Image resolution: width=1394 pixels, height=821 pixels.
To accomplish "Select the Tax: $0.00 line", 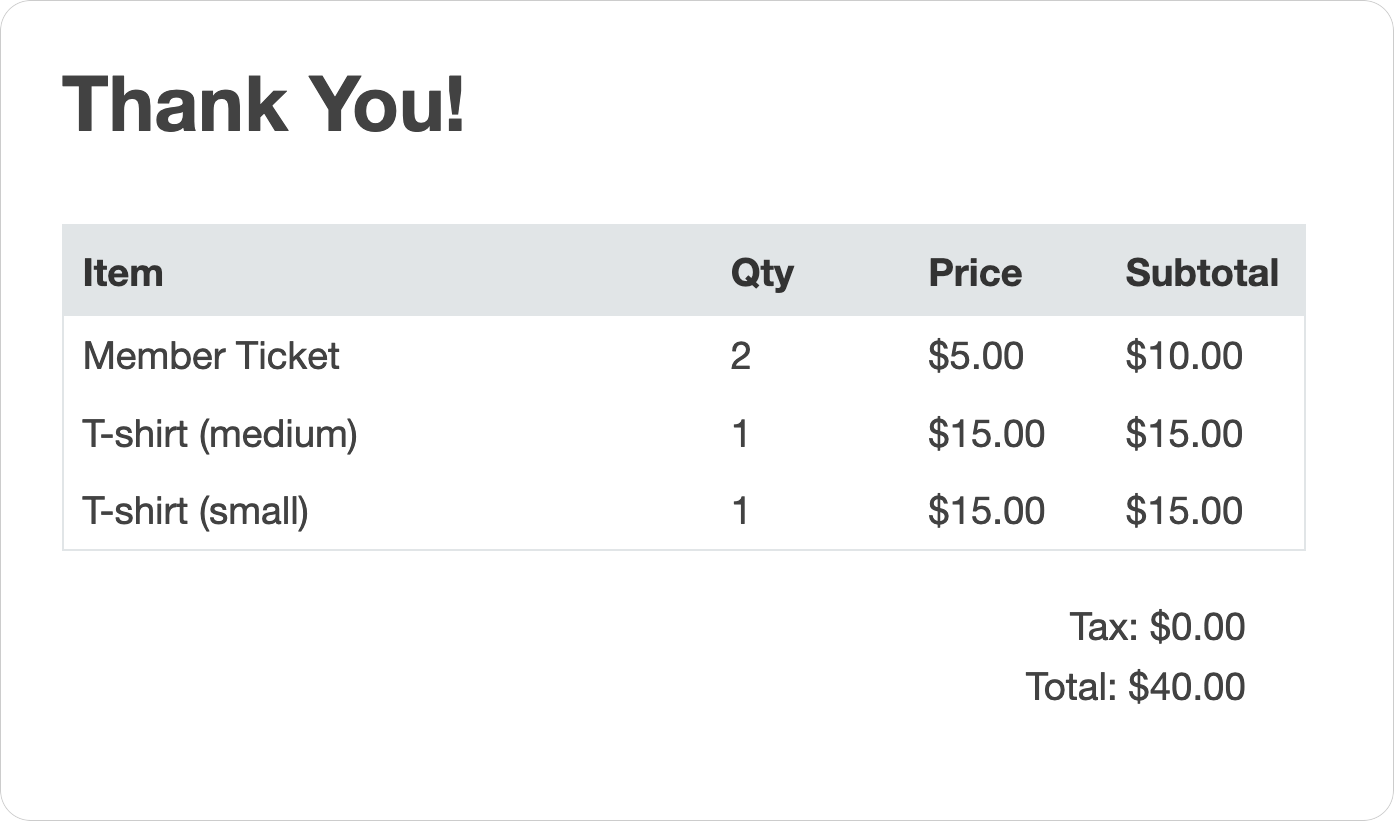I will 1157,627.
